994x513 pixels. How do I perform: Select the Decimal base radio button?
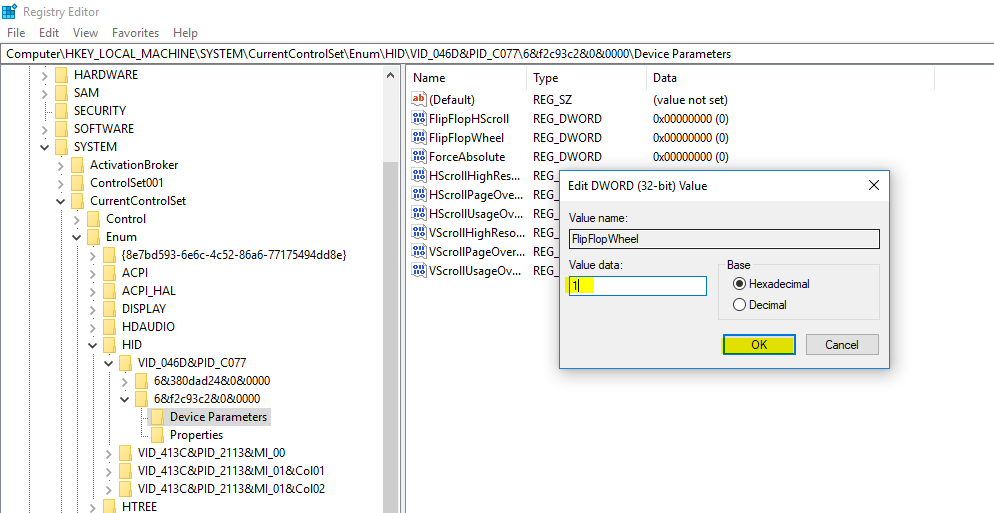point(740,305)
